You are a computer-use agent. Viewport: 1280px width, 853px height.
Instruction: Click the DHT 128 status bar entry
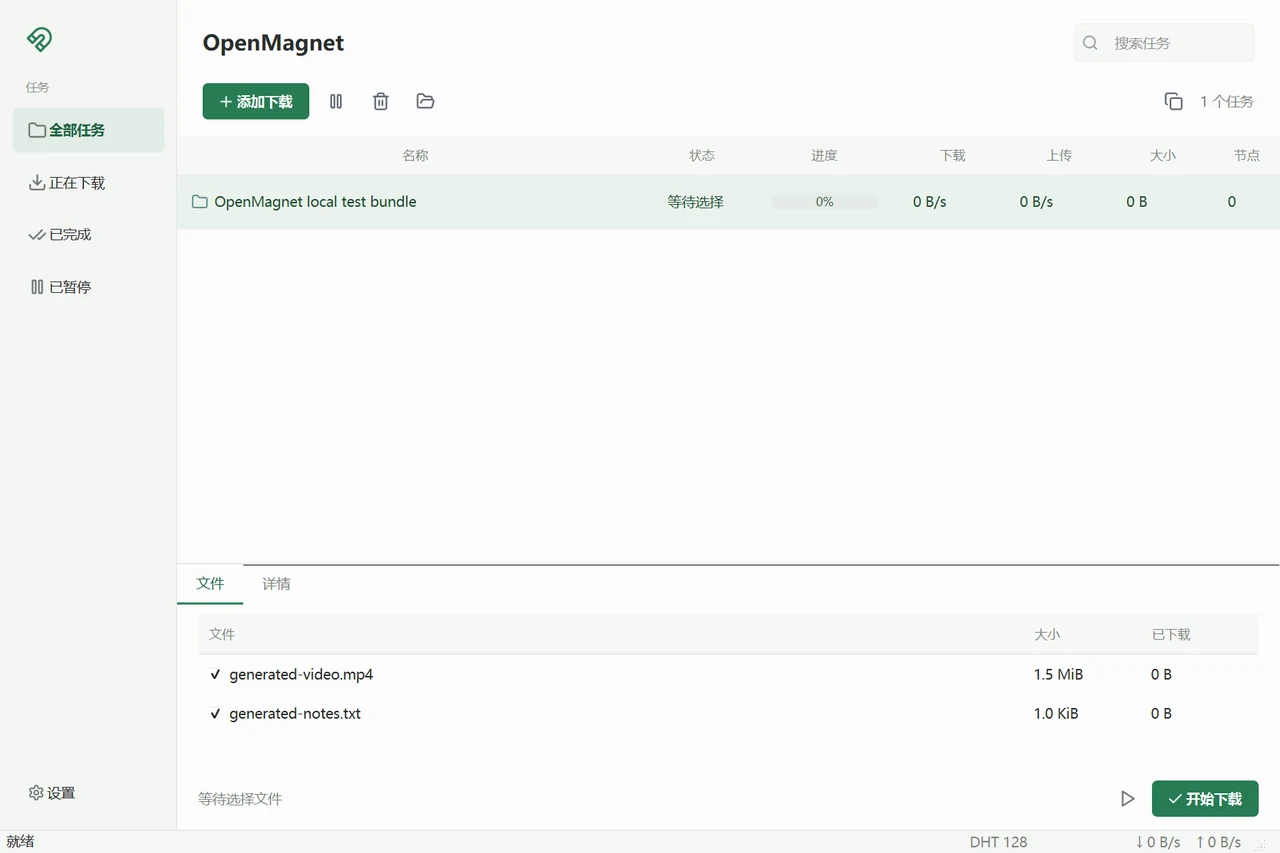(x=998, y=842)
